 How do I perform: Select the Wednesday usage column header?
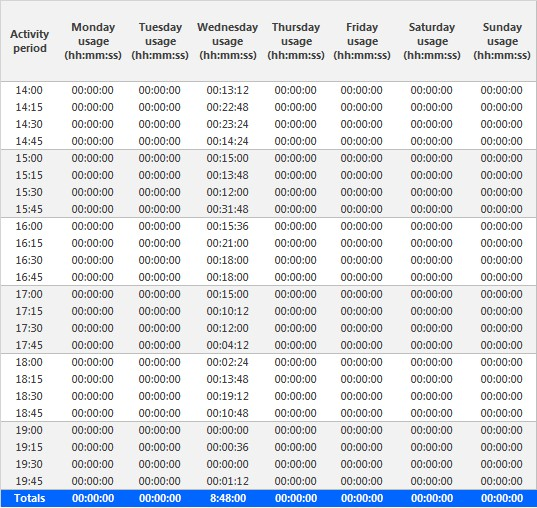pyautogui.click(x=228, y=41)
